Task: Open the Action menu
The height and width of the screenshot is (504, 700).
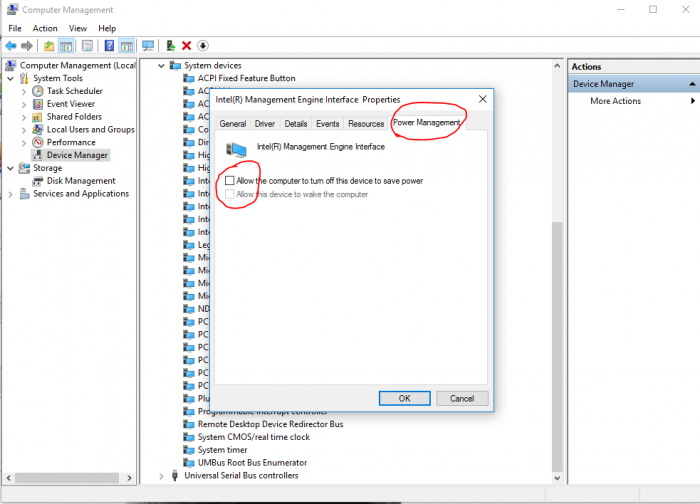Action: [45, 28]
